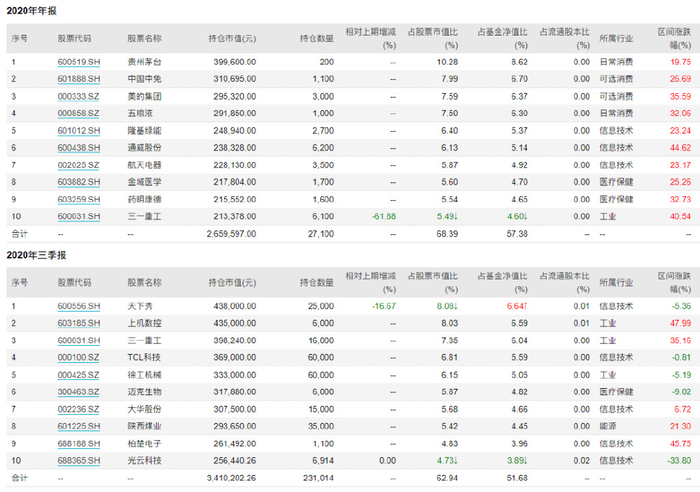
Task: Open stock code link 600519.SH
Action: [79, 62]
